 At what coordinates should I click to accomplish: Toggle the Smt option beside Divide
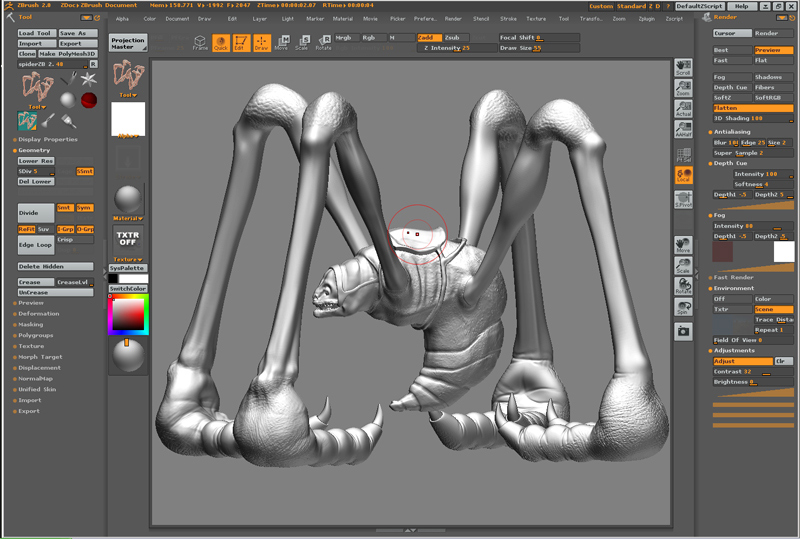click(x=65, y=208)
